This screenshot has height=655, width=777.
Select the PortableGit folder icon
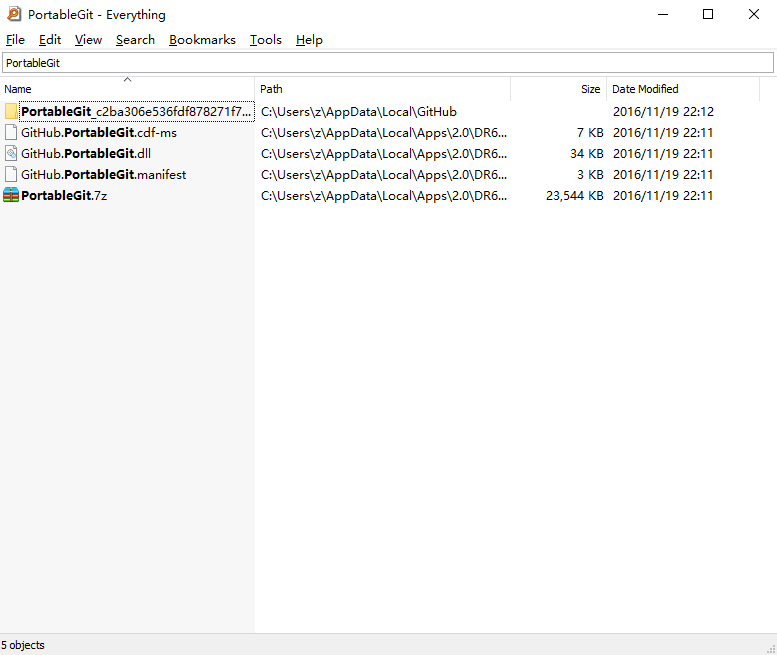click(x=11, y=111)
